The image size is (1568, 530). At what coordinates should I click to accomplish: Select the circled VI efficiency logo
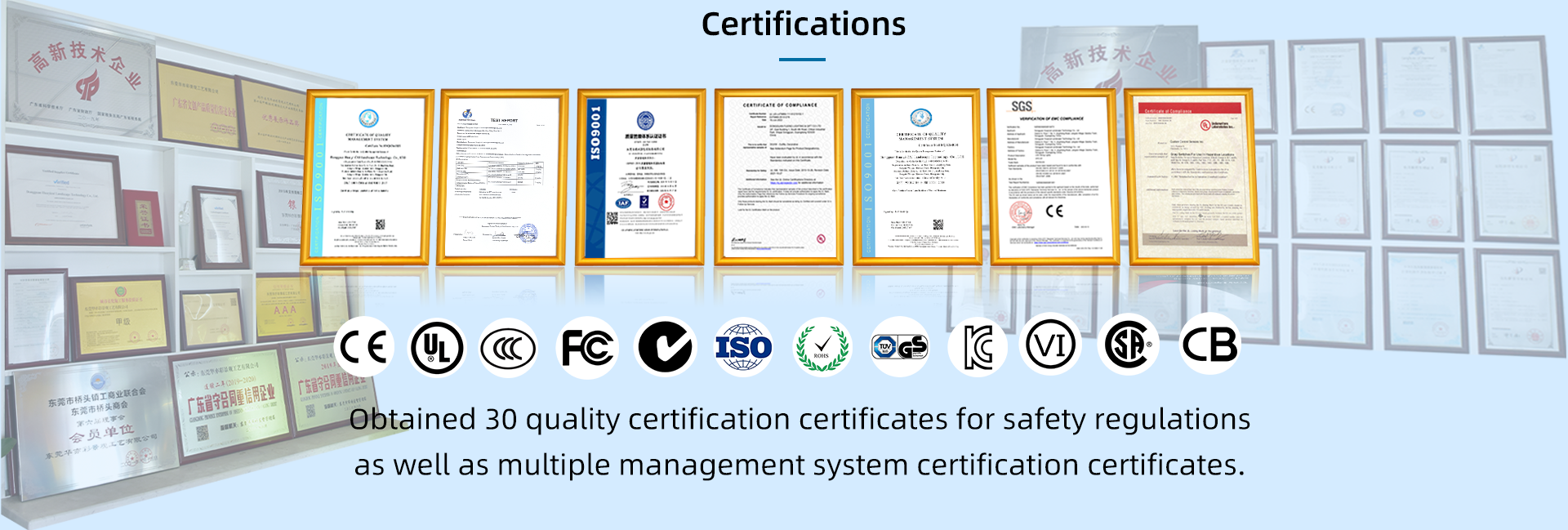click(x=1050, y=345)
